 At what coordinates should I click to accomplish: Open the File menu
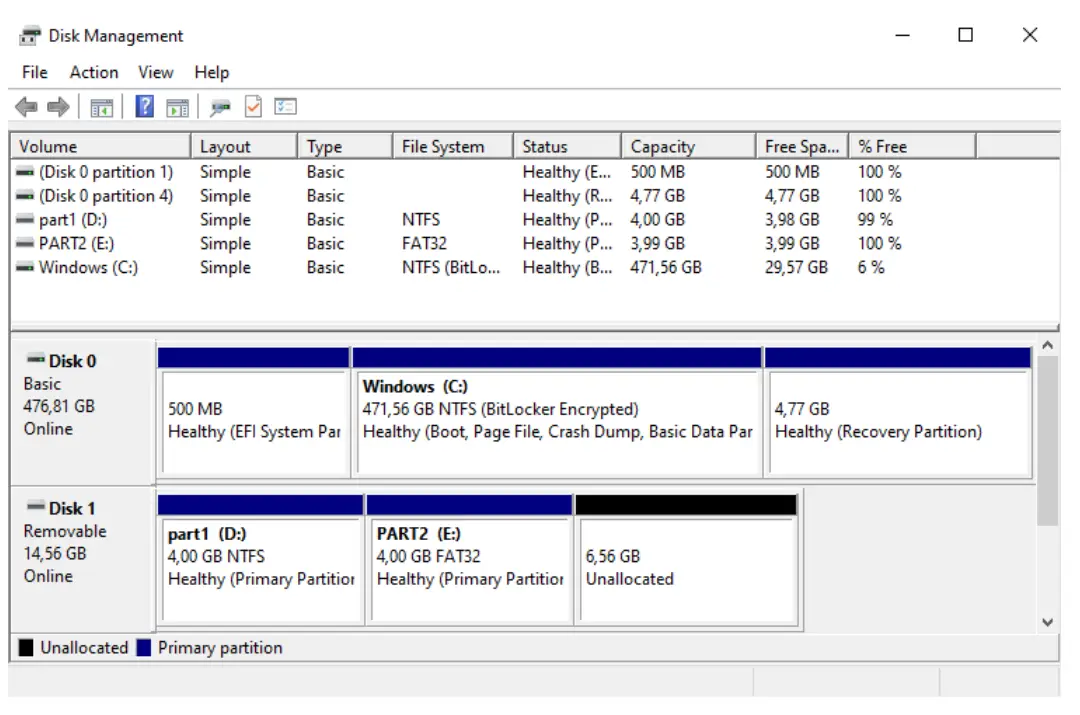tap(34, 72)
